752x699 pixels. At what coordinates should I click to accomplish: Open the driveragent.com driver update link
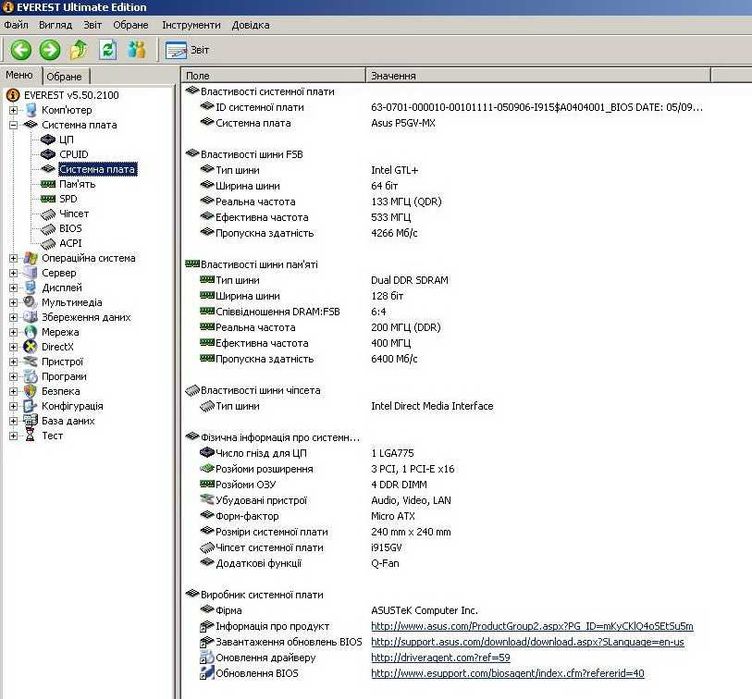[441, 658]
